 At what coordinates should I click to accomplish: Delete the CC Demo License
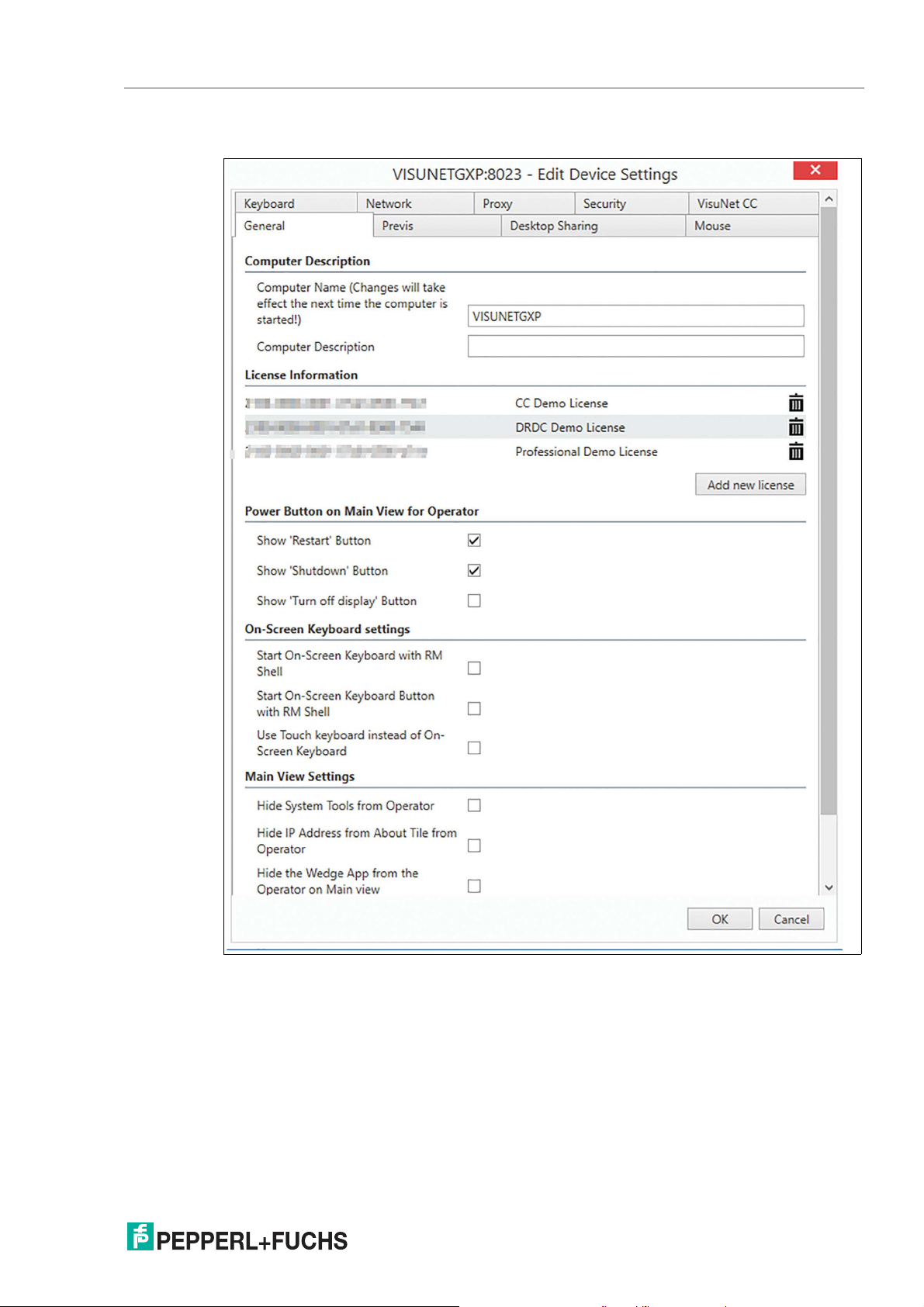click(796, 403)
